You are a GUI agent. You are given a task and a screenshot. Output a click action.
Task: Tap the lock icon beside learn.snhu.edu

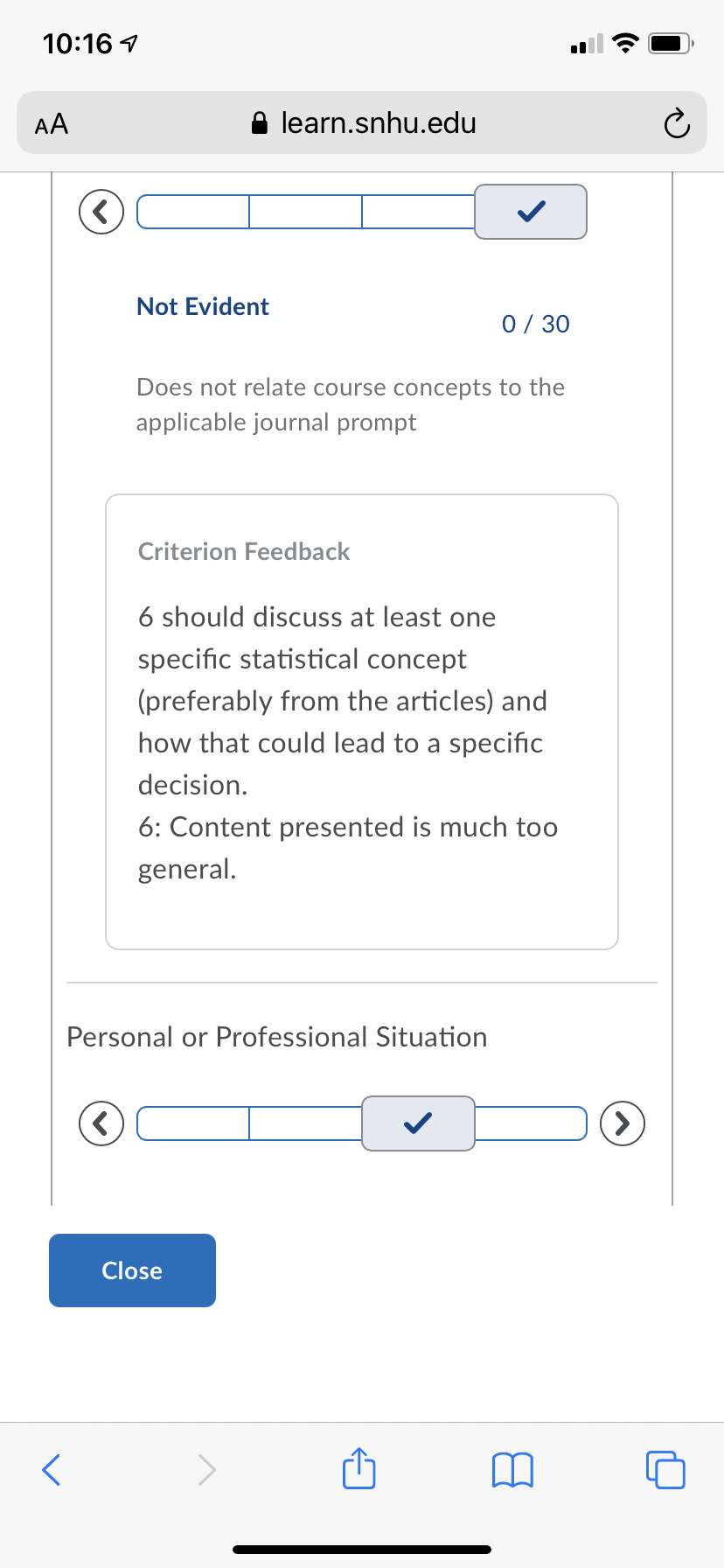click(259, 123)
